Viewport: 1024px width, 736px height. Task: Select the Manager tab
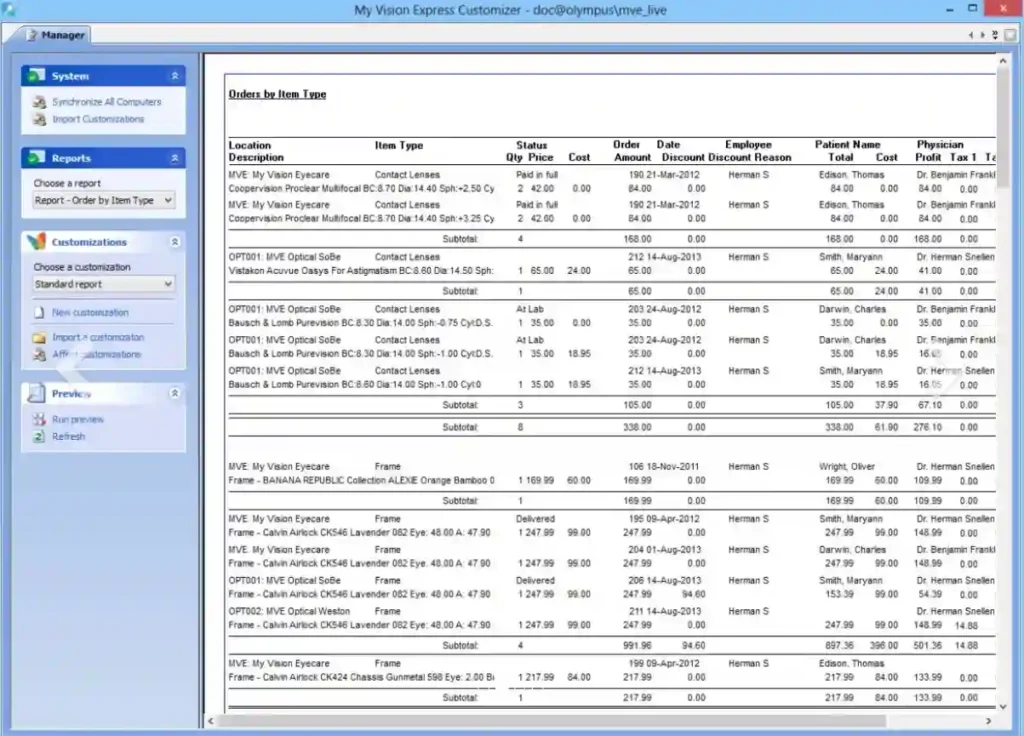coord(55,34)
